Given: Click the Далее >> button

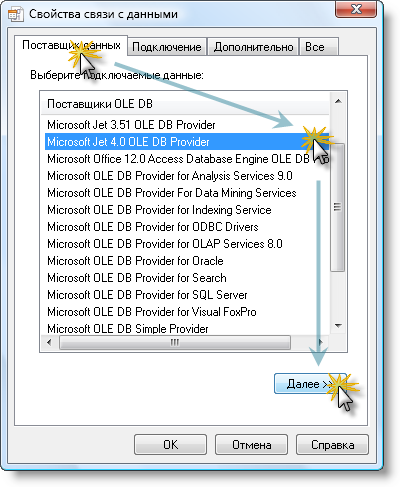Looking at the screenshot, I should pyautogui.click(x=310, y=384).
